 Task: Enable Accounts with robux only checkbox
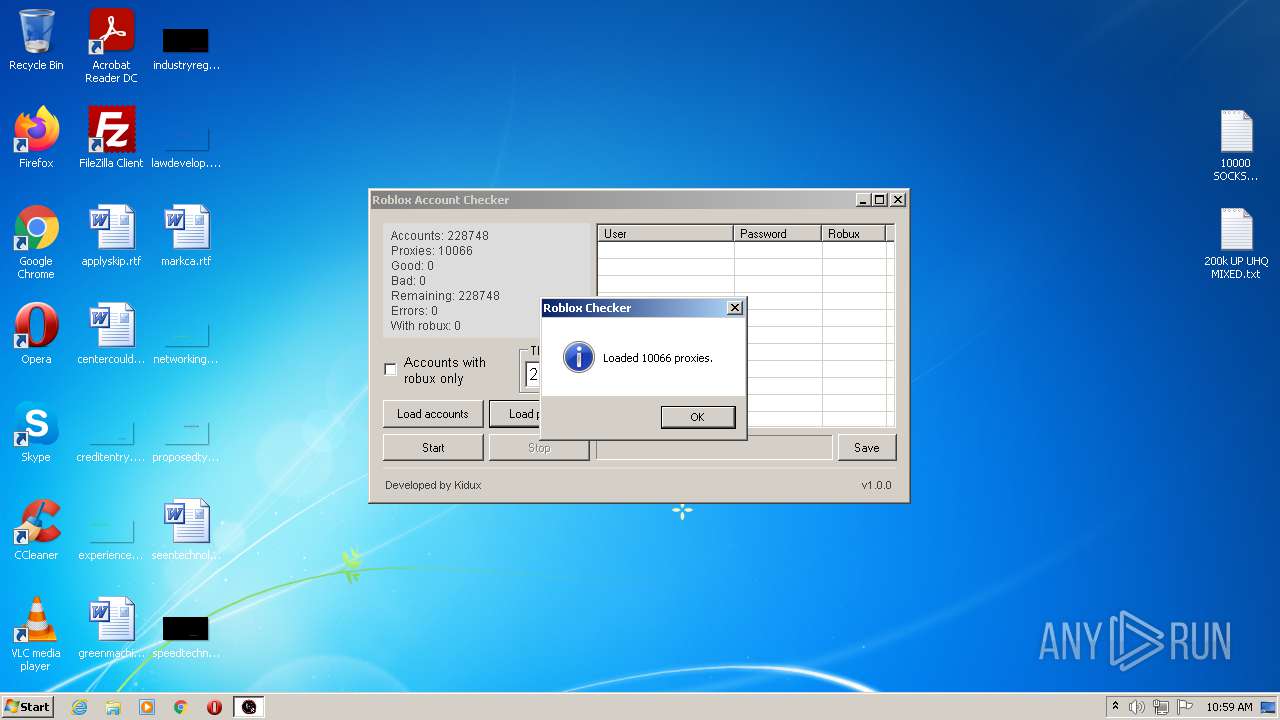(x=390, y=370)
